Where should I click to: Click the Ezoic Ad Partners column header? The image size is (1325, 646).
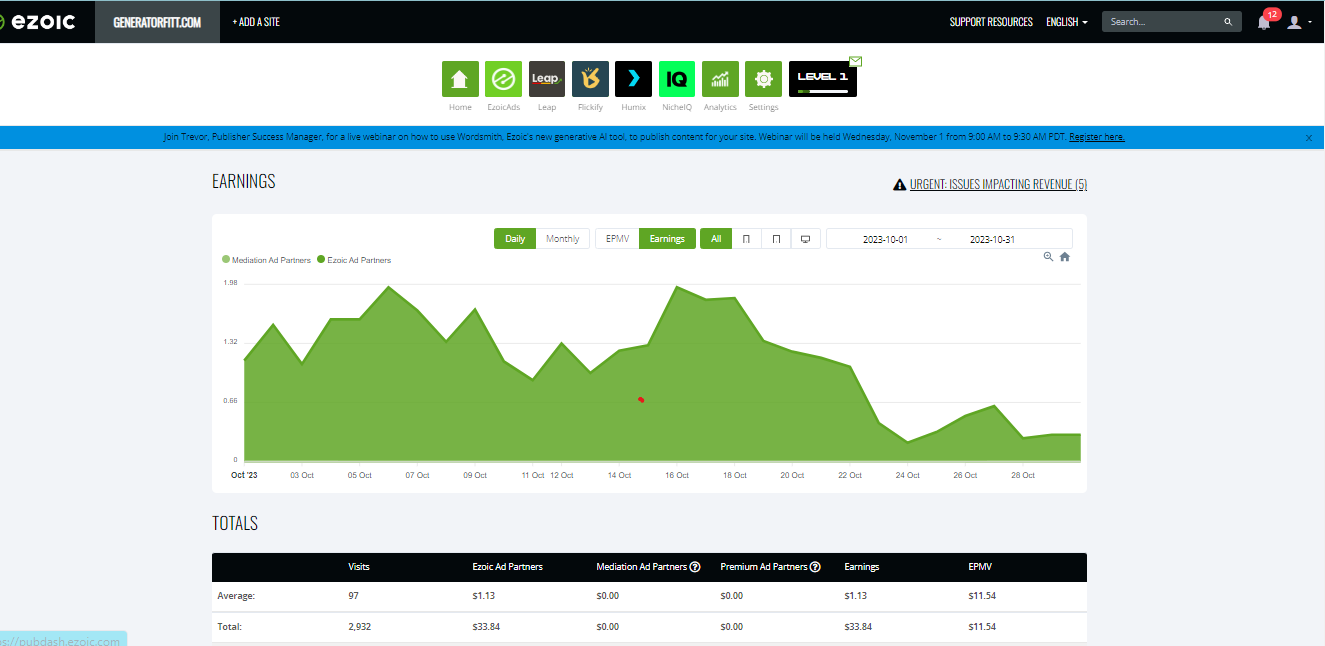point(507,567)
